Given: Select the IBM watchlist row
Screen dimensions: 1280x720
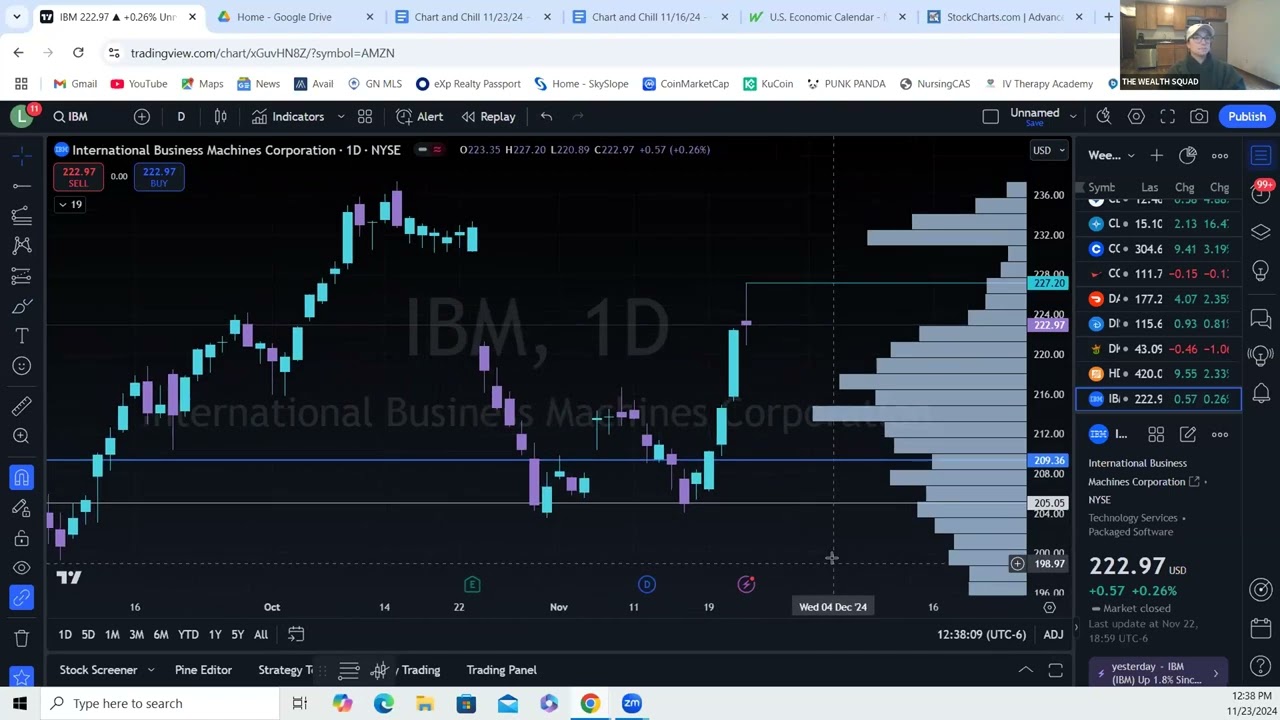Looking at the screenshot, I should tap(1159, 399).
